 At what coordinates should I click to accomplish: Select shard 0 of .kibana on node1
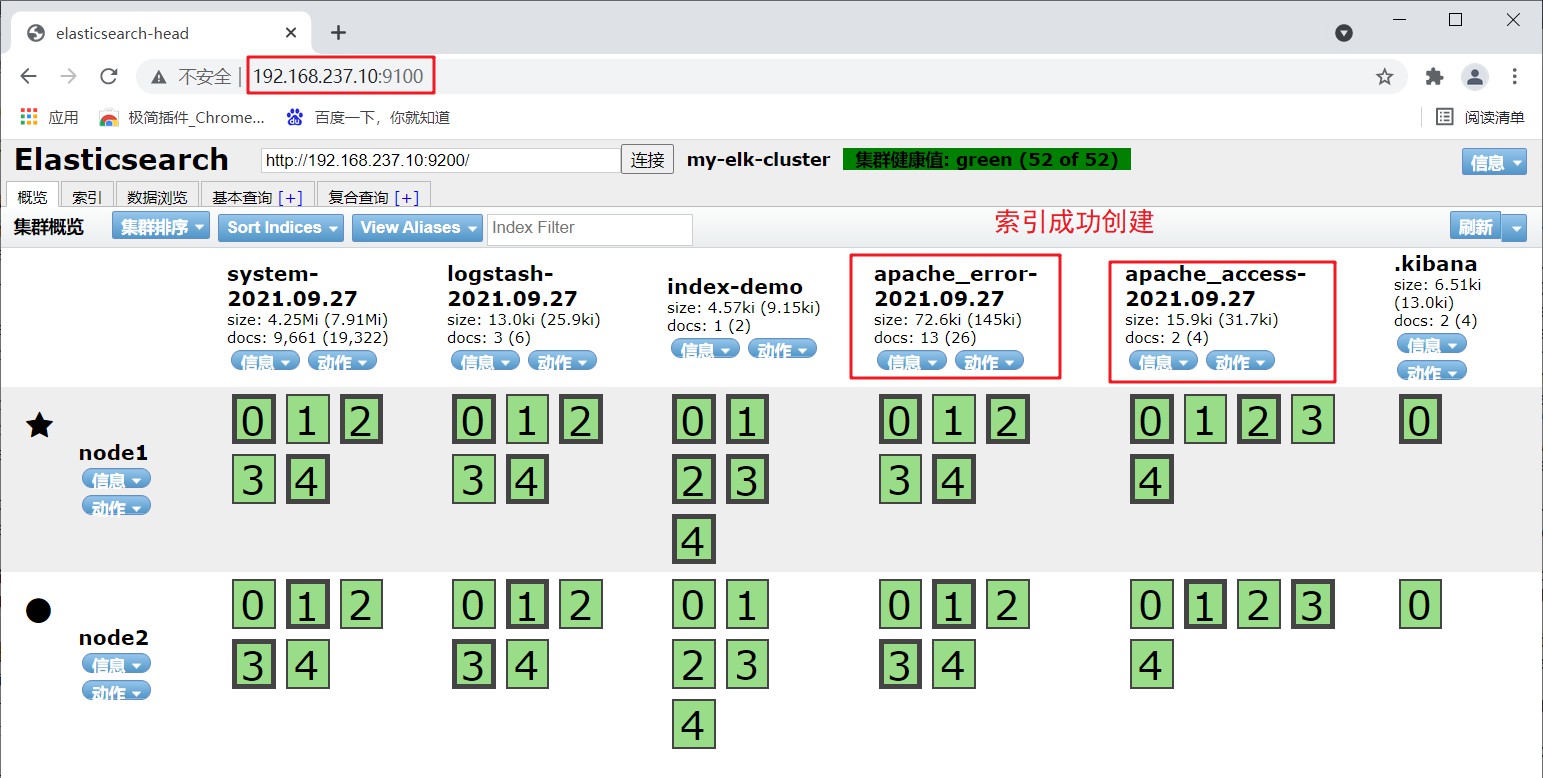[x=1420, y=420]
